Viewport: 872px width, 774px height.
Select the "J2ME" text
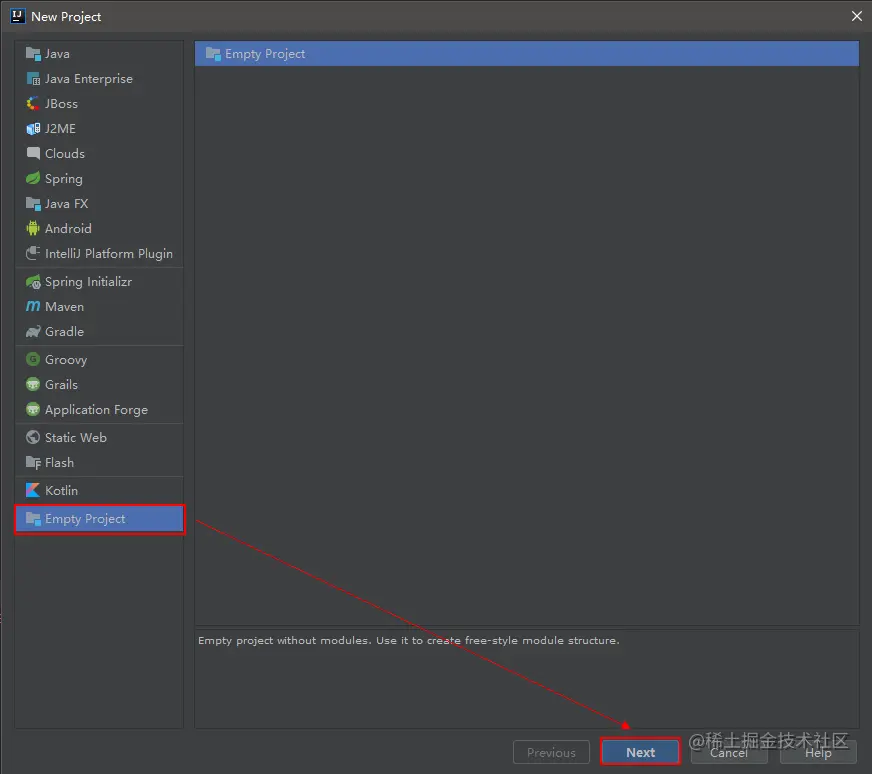pyautogui.click(x=60, y=129)
